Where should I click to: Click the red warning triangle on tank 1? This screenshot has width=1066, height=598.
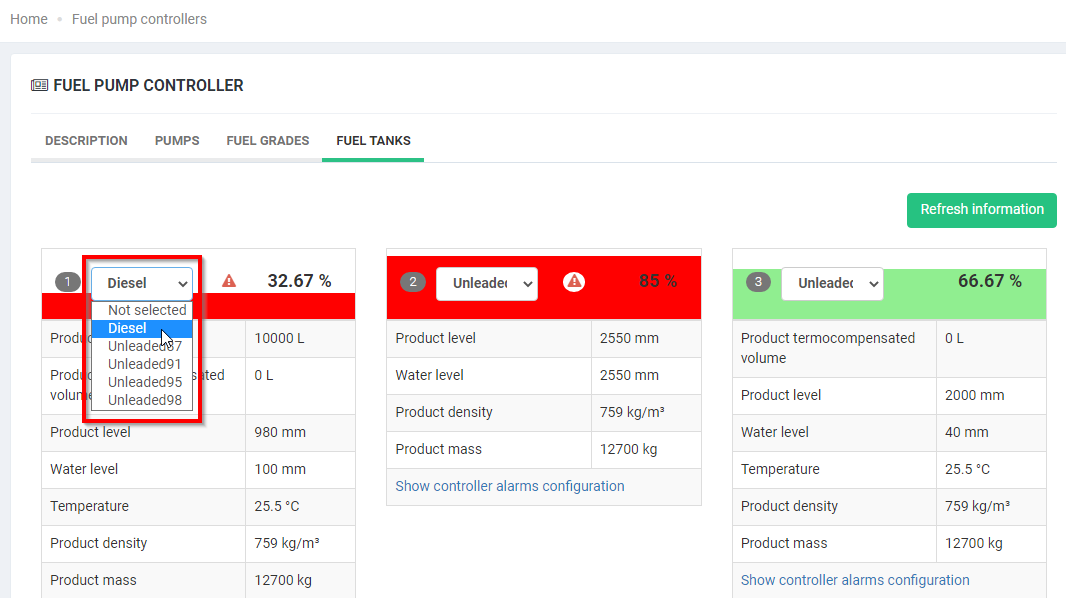(229, 281)
